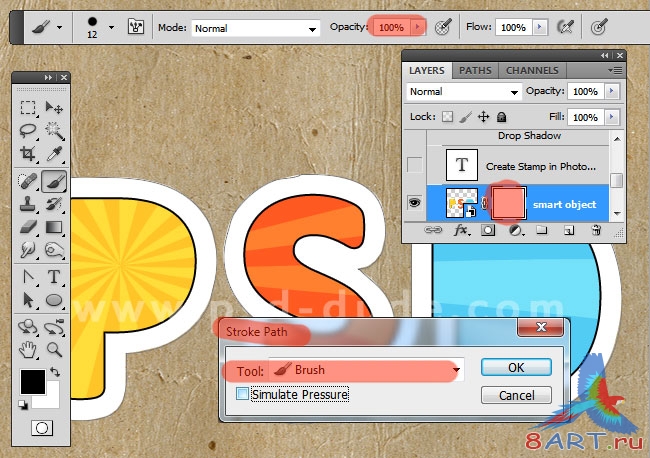Select the Ellipse shape tool

pos(54,300)
